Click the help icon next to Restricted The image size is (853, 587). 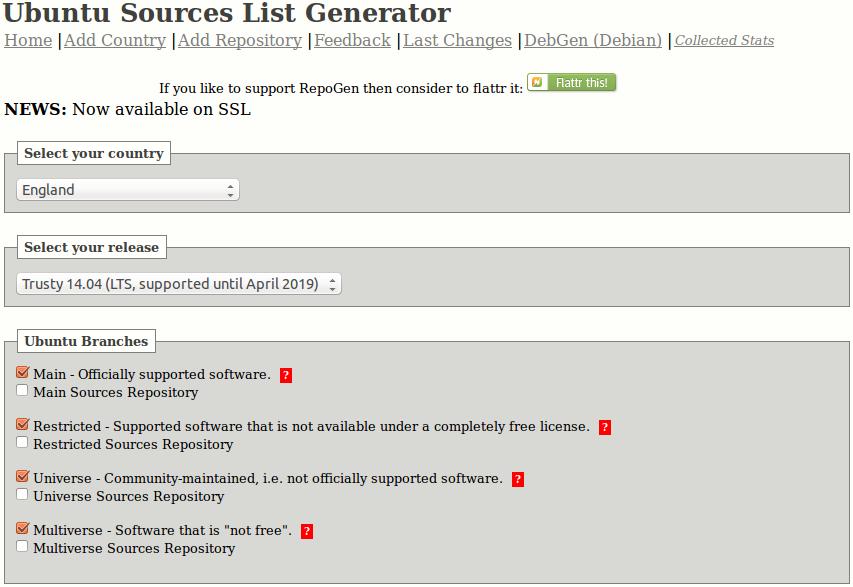[605, 428]
